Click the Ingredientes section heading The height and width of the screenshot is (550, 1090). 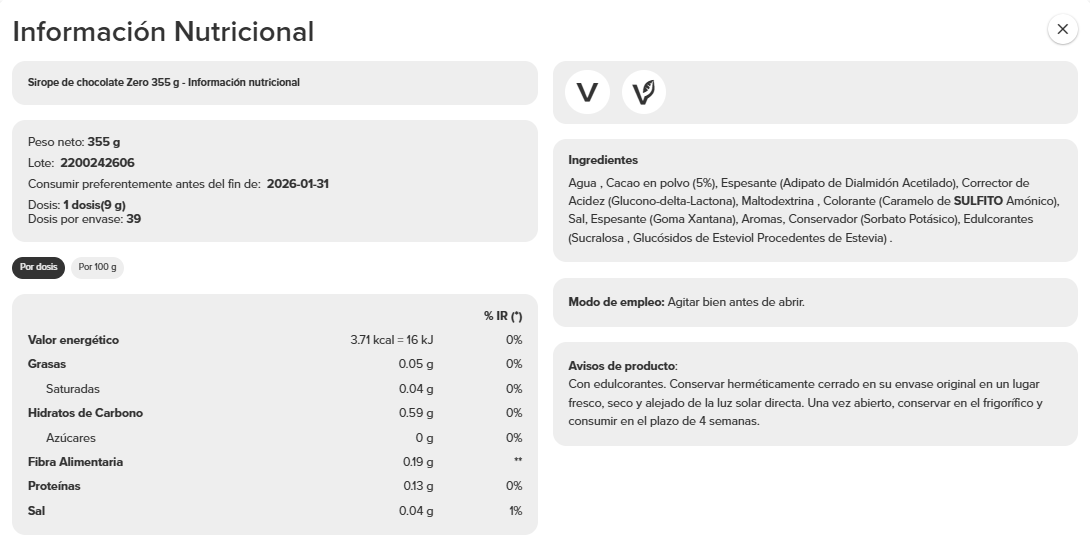click(602, 160)
